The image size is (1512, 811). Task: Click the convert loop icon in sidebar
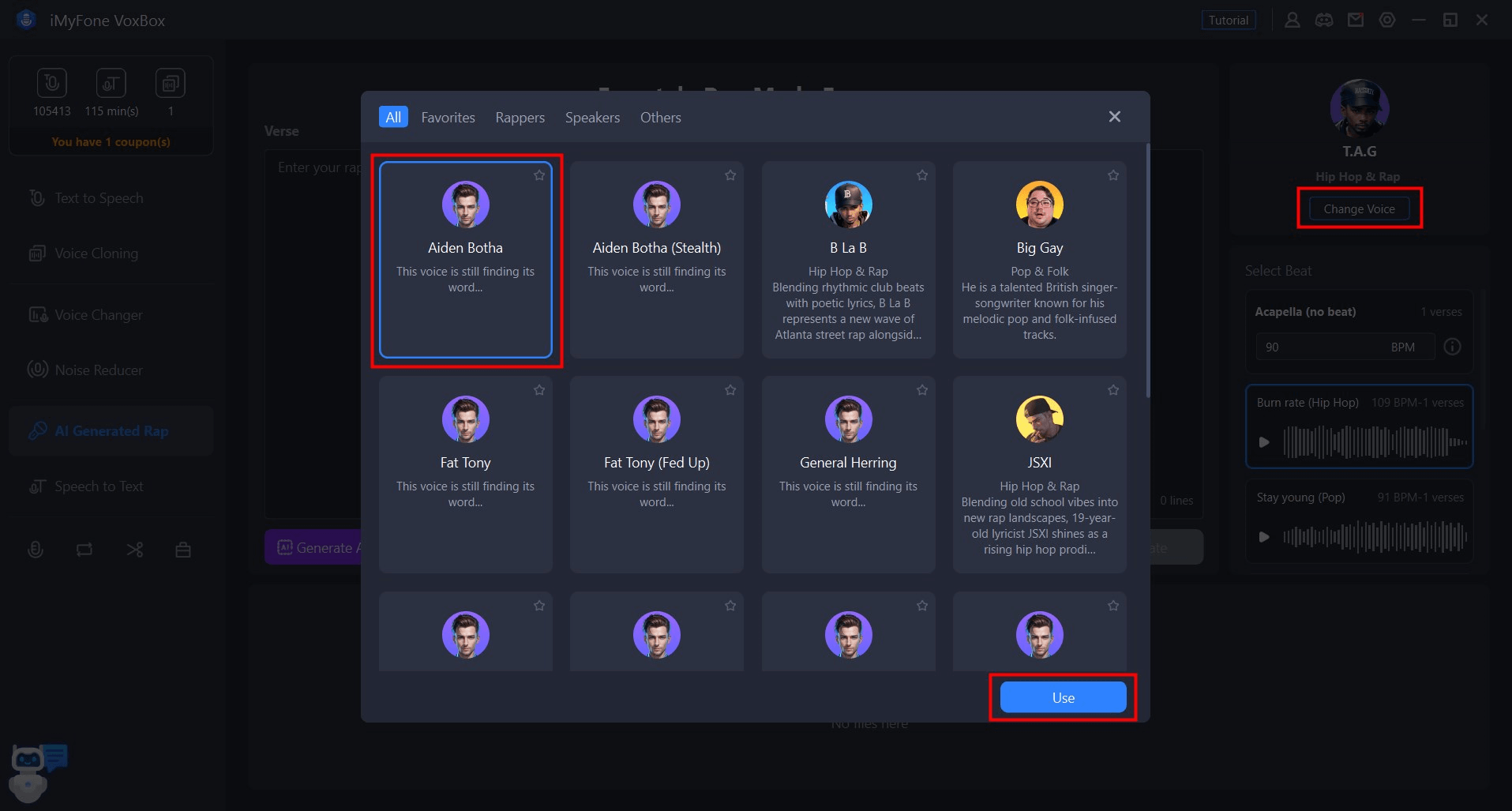[84, 550]
